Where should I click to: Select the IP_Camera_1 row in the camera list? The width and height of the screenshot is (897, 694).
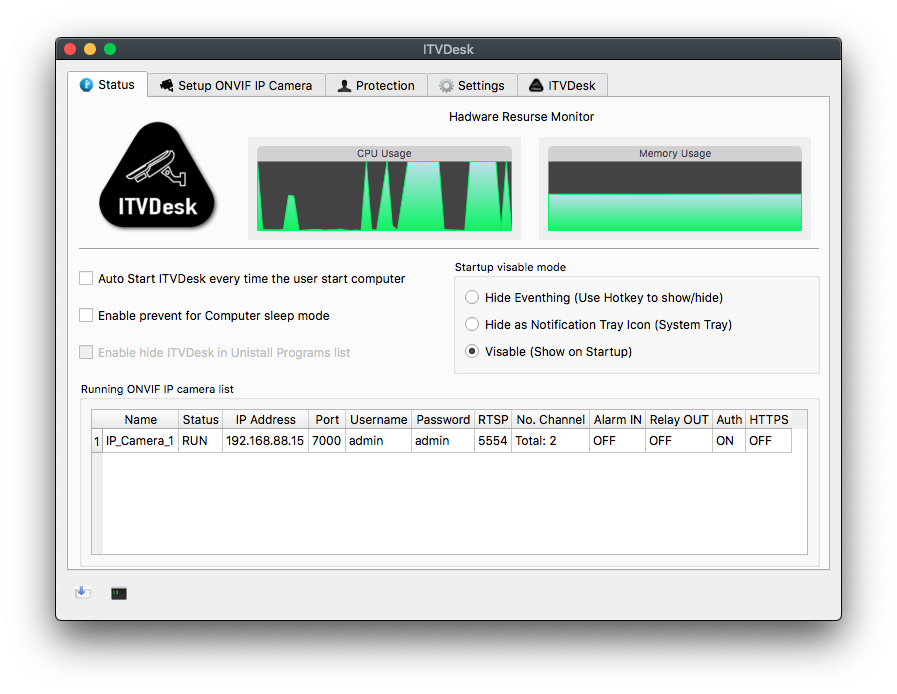[x=140, y=440]
